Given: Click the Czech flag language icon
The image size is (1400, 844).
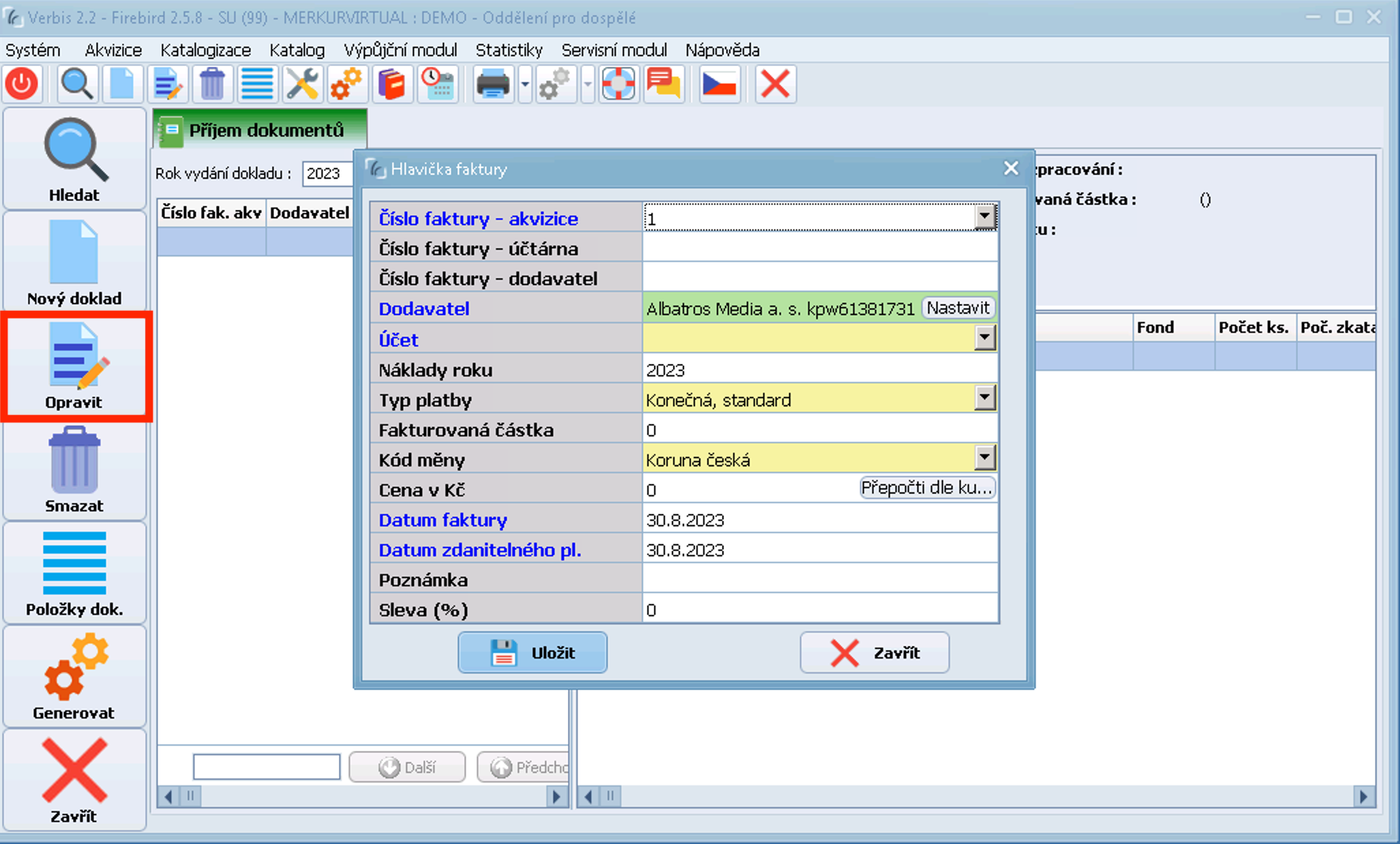Looking at the screenshot, I should [719, 85].
